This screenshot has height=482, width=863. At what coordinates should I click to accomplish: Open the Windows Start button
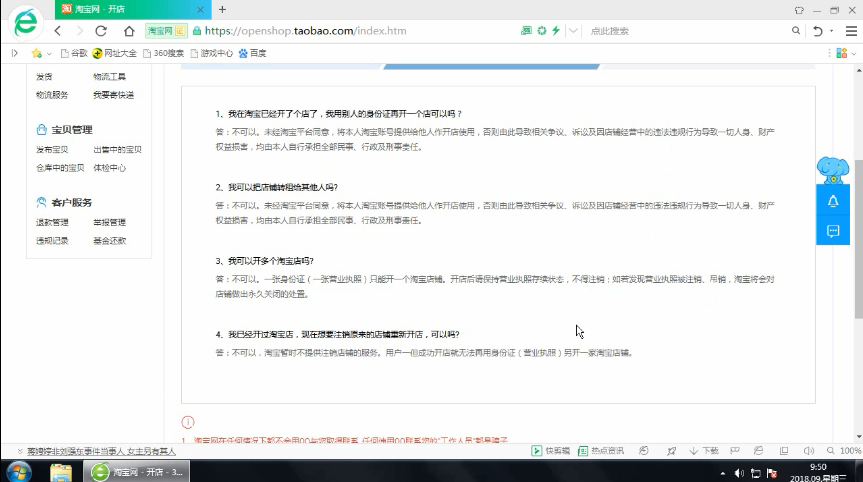point(20,472)
